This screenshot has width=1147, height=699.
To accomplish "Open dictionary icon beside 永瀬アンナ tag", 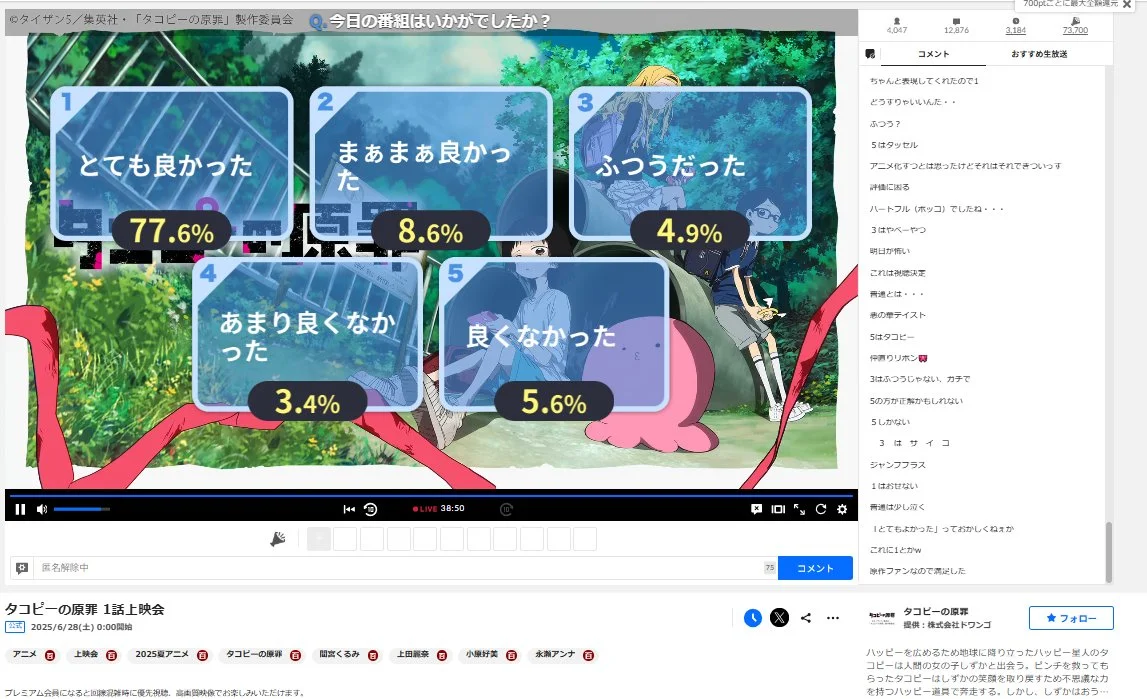I will point(589,655).
